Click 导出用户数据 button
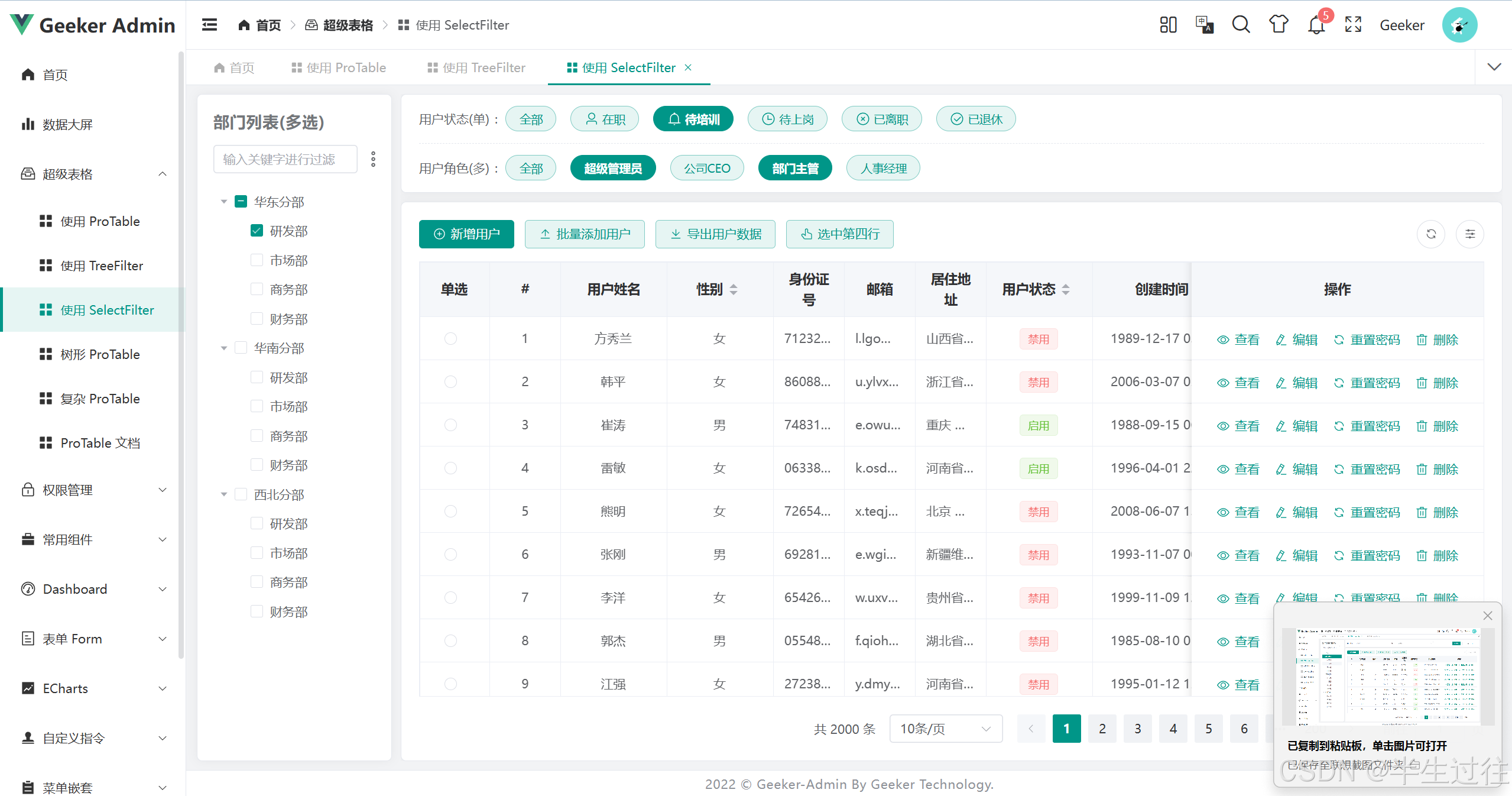1512x796 pixels. [715, 234]
